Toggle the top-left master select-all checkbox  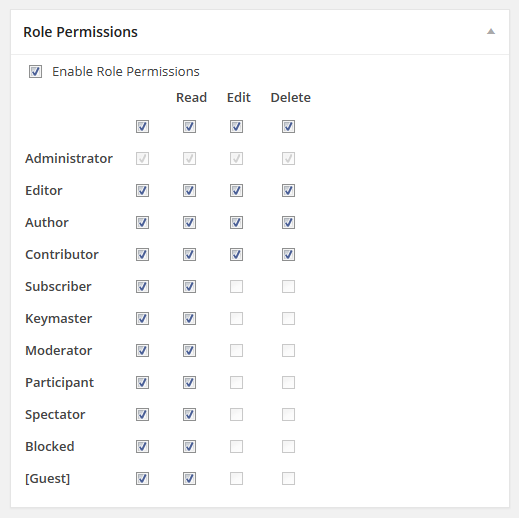click(142, 127)
